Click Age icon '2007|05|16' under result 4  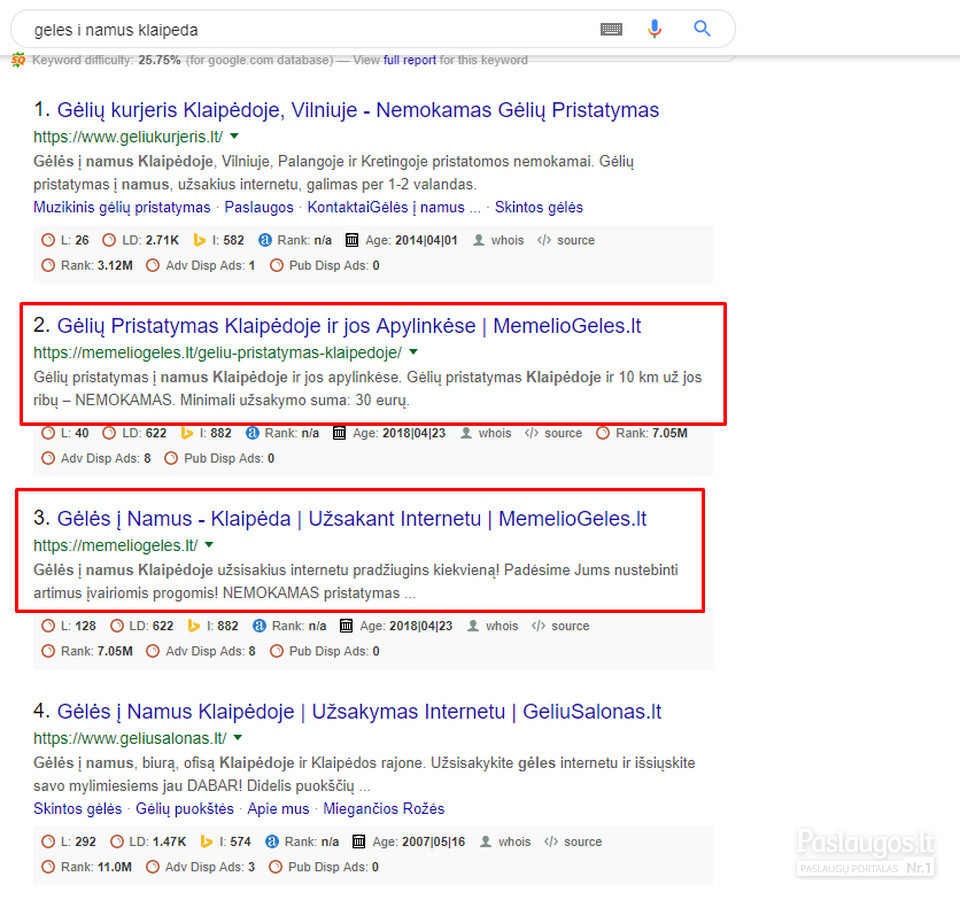point(359,842)
